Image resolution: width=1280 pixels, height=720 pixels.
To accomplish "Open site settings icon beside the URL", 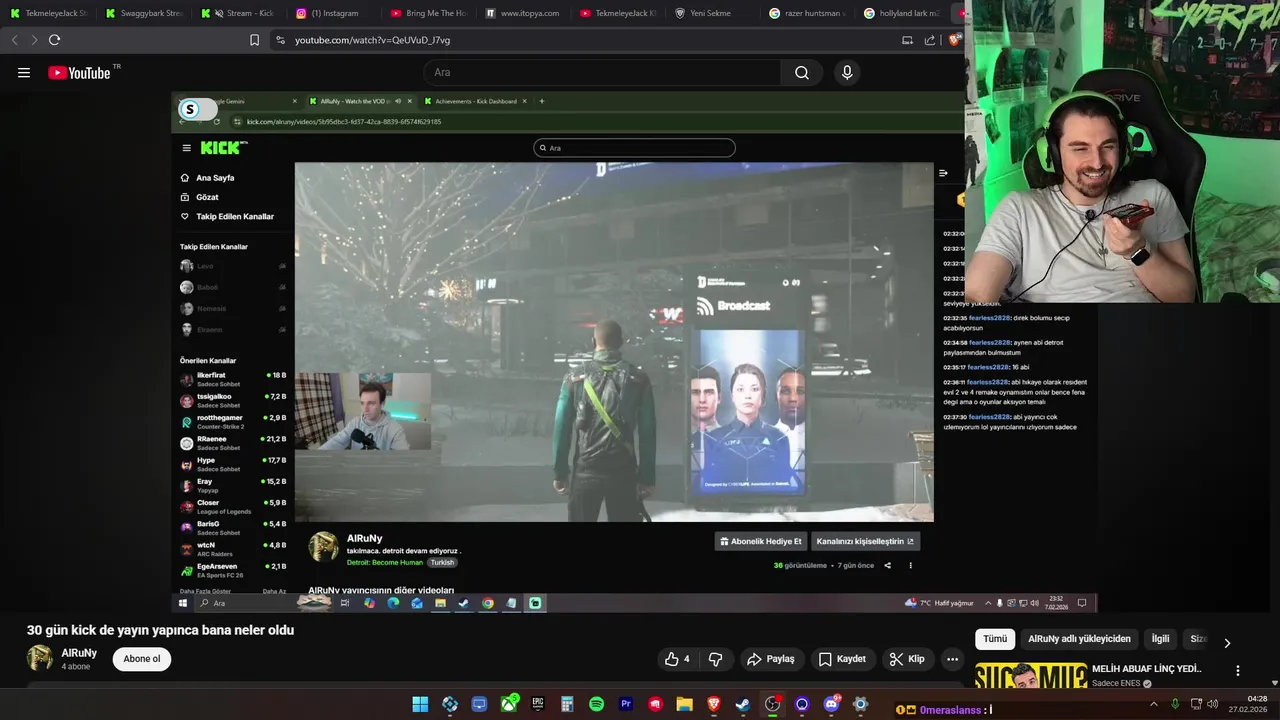I will 280,40.
